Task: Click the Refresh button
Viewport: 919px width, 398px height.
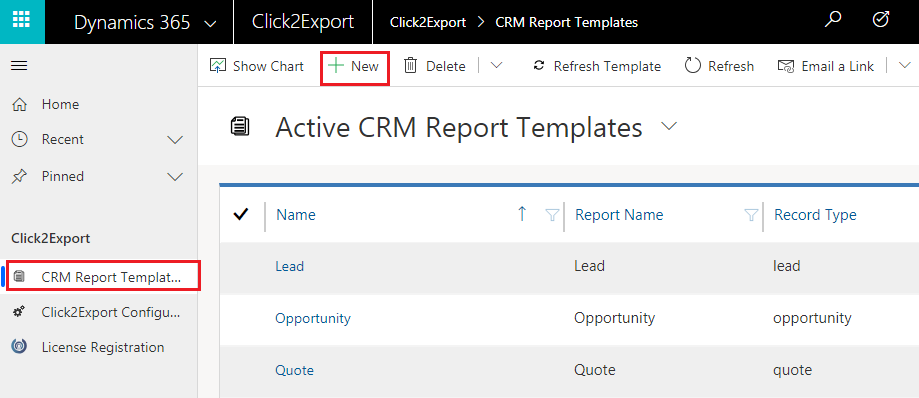Action: (719, 66)
